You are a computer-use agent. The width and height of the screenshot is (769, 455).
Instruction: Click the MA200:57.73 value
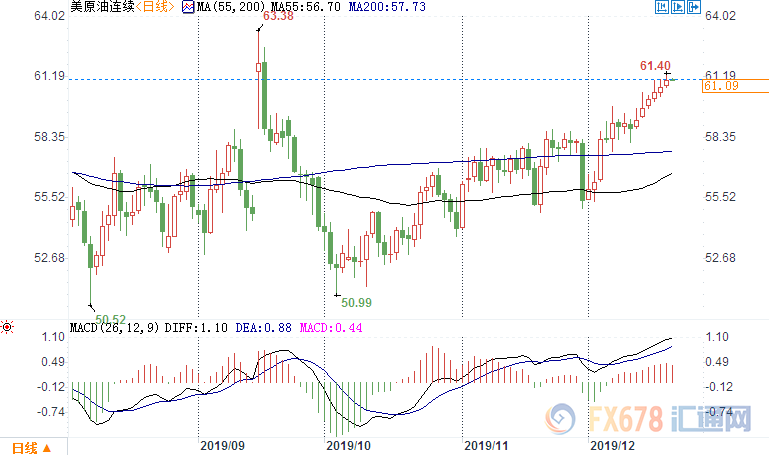(x=387, y=7)
